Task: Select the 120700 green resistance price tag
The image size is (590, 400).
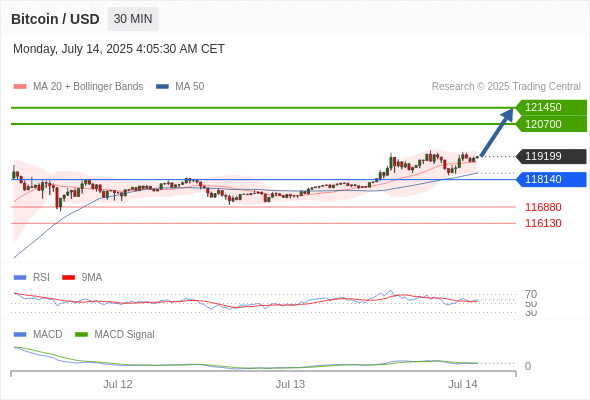Action: [x=551, y=124]
